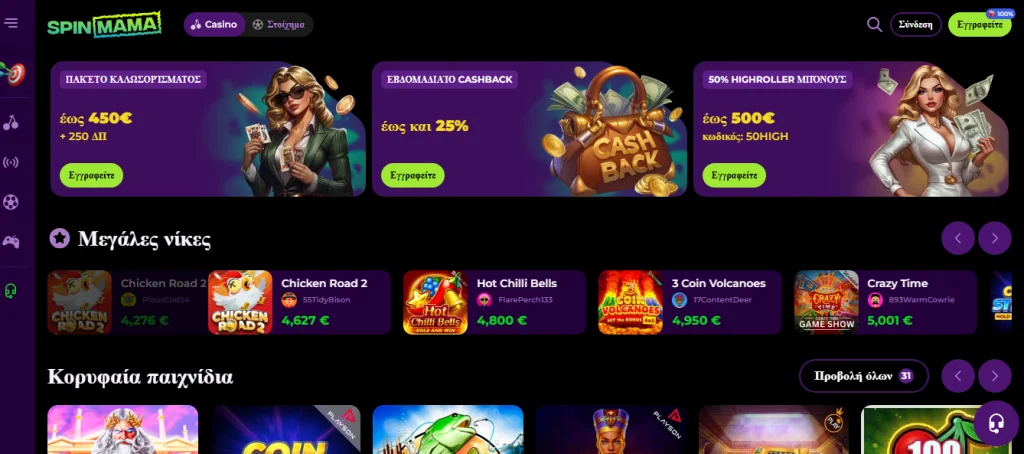Screen dimensions: 1024x454
Task: Switch to the Στοίχημα tab
Action: tap(279, 25)
